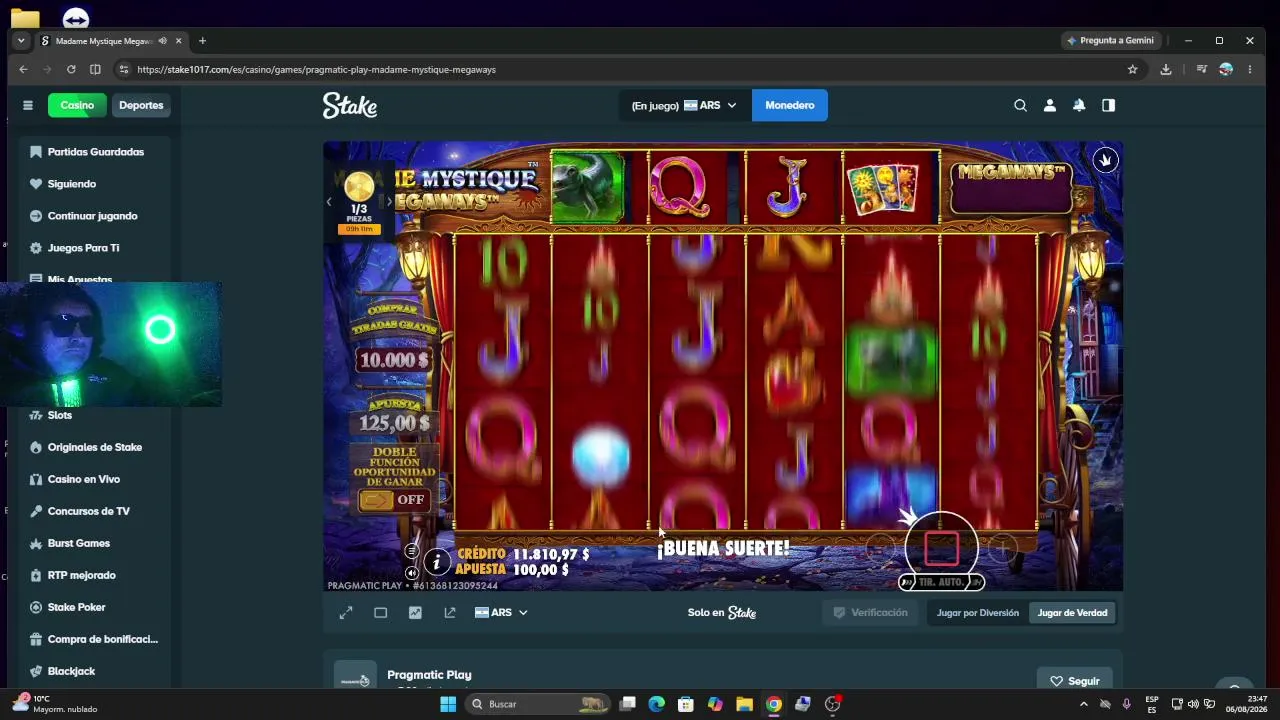
Task: Pop out the game window
Action: (450, 612)
